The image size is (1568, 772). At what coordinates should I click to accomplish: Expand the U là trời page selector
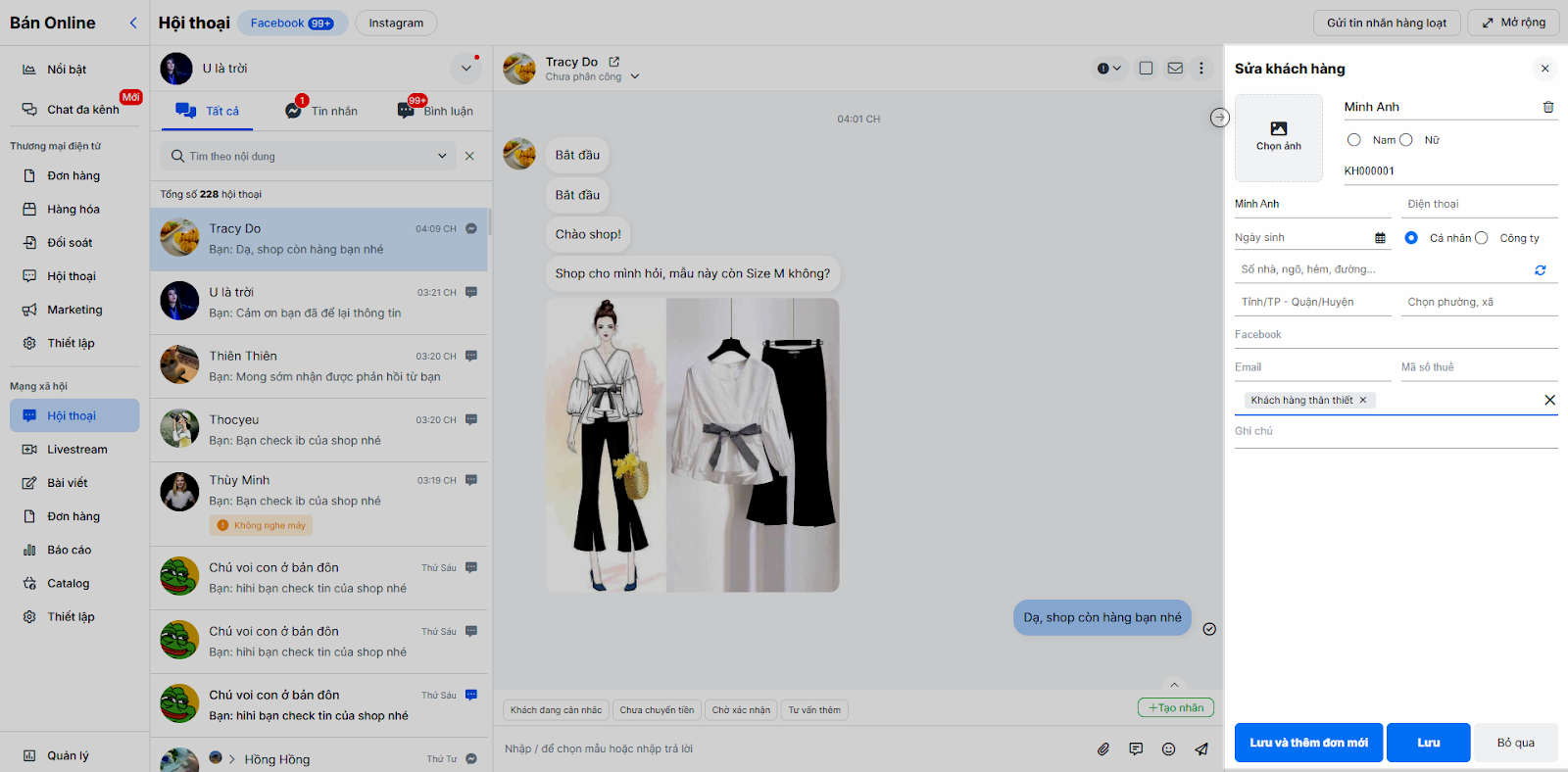pos(466,69)
